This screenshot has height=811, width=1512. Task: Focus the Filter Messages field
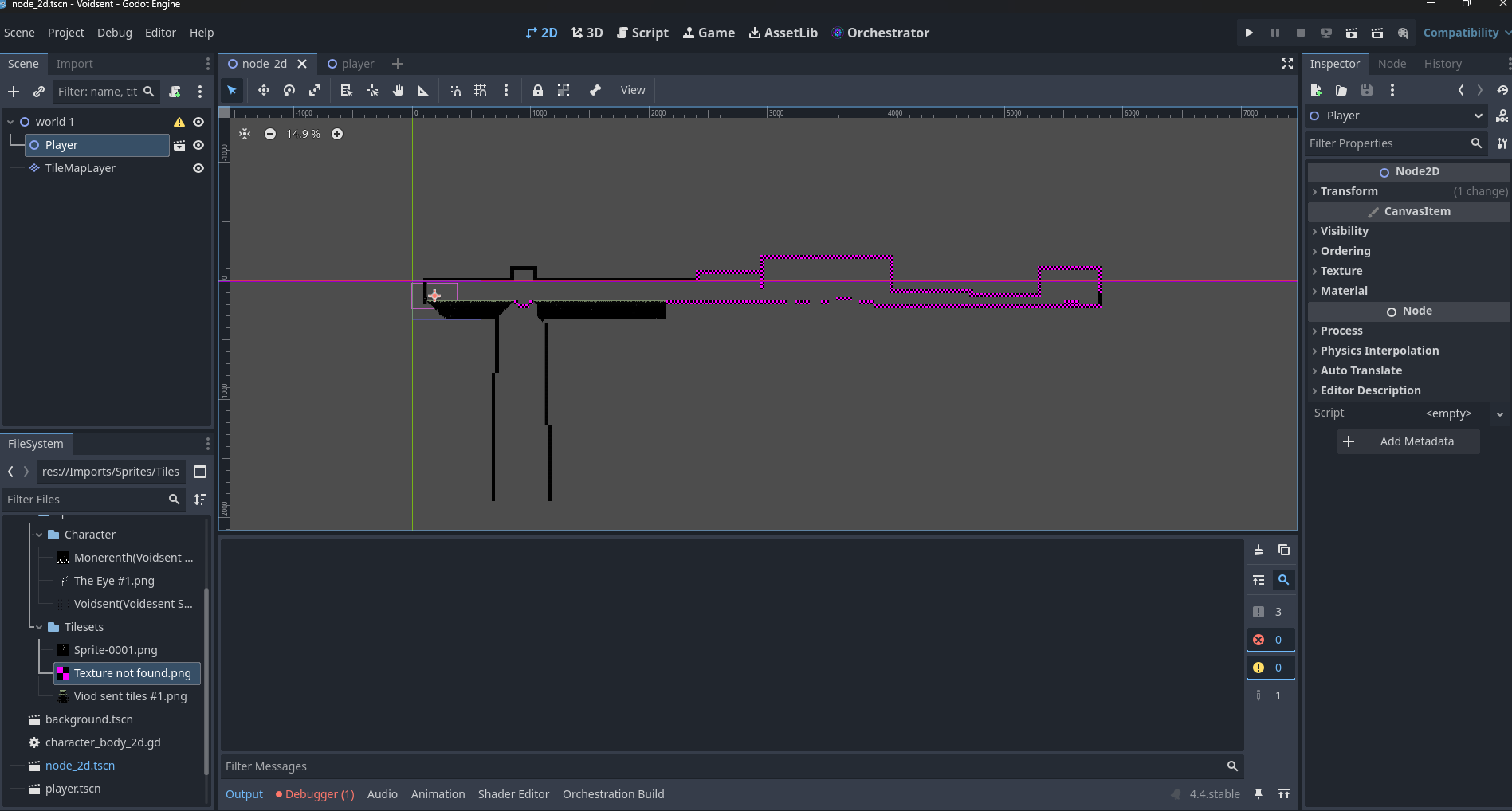[732, 766]
